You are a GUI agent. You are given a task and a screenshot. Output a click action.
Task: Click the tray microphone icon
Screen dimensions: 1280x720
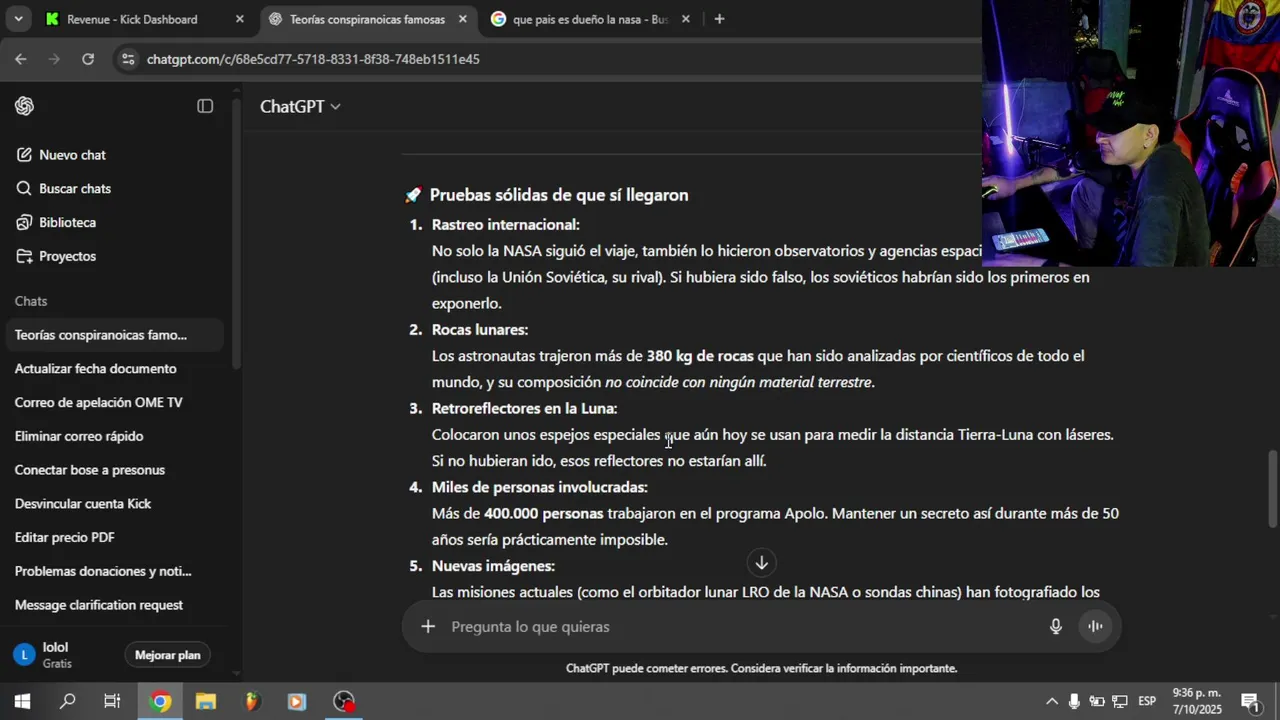tap(1075, 701)
